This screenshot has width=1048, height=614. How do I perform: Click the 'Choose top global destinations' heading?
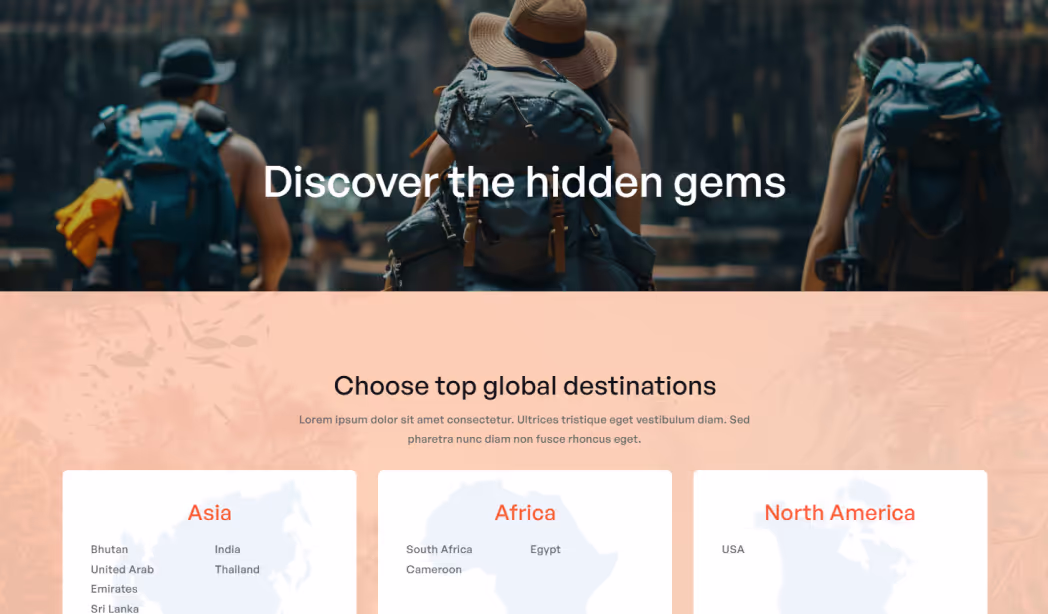tap(525, 386)
